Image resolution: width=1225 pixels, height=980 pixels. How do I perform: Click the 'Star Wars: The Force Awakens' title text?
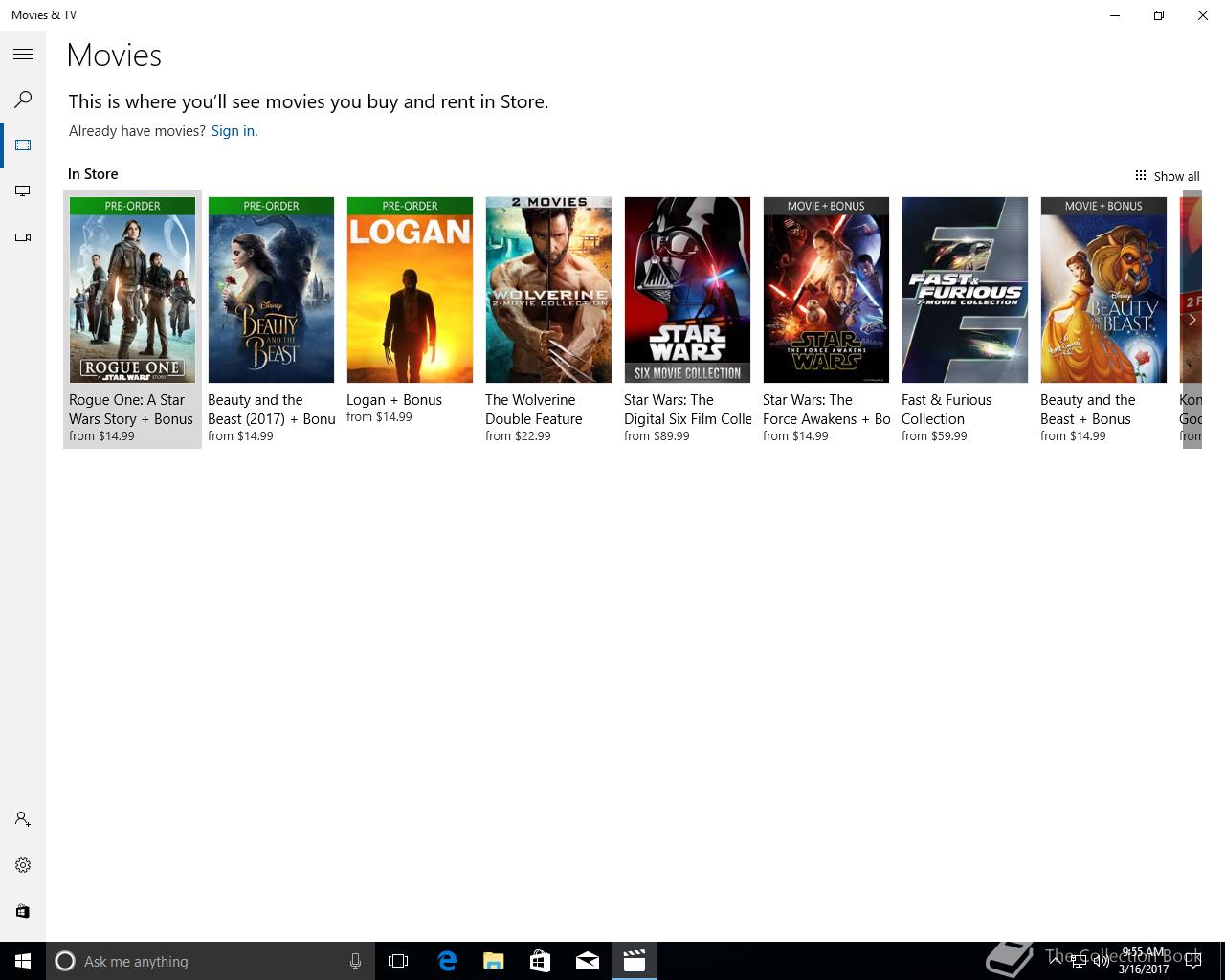coord(827,410)
